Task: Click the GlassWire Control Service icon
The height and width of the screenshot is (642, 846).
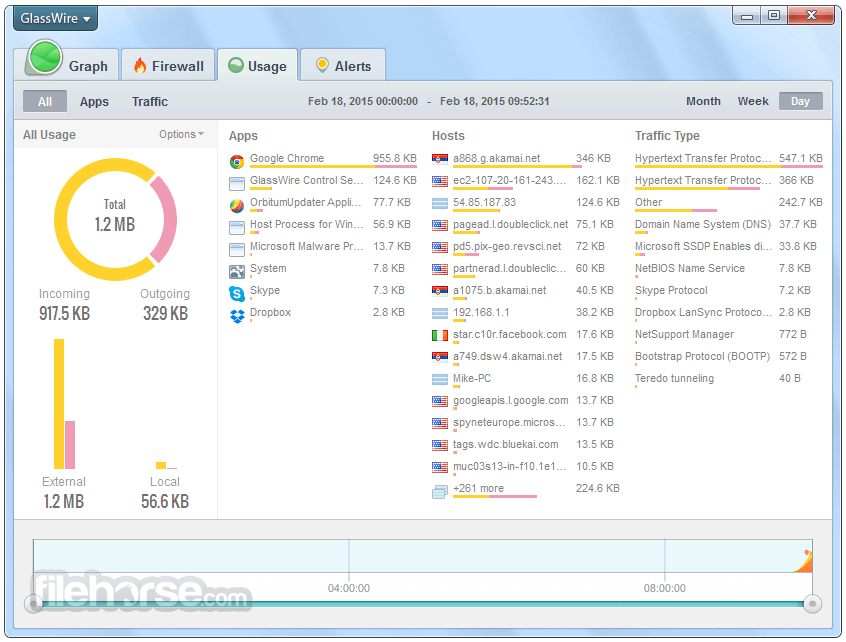Action: (x=237, y=183)
